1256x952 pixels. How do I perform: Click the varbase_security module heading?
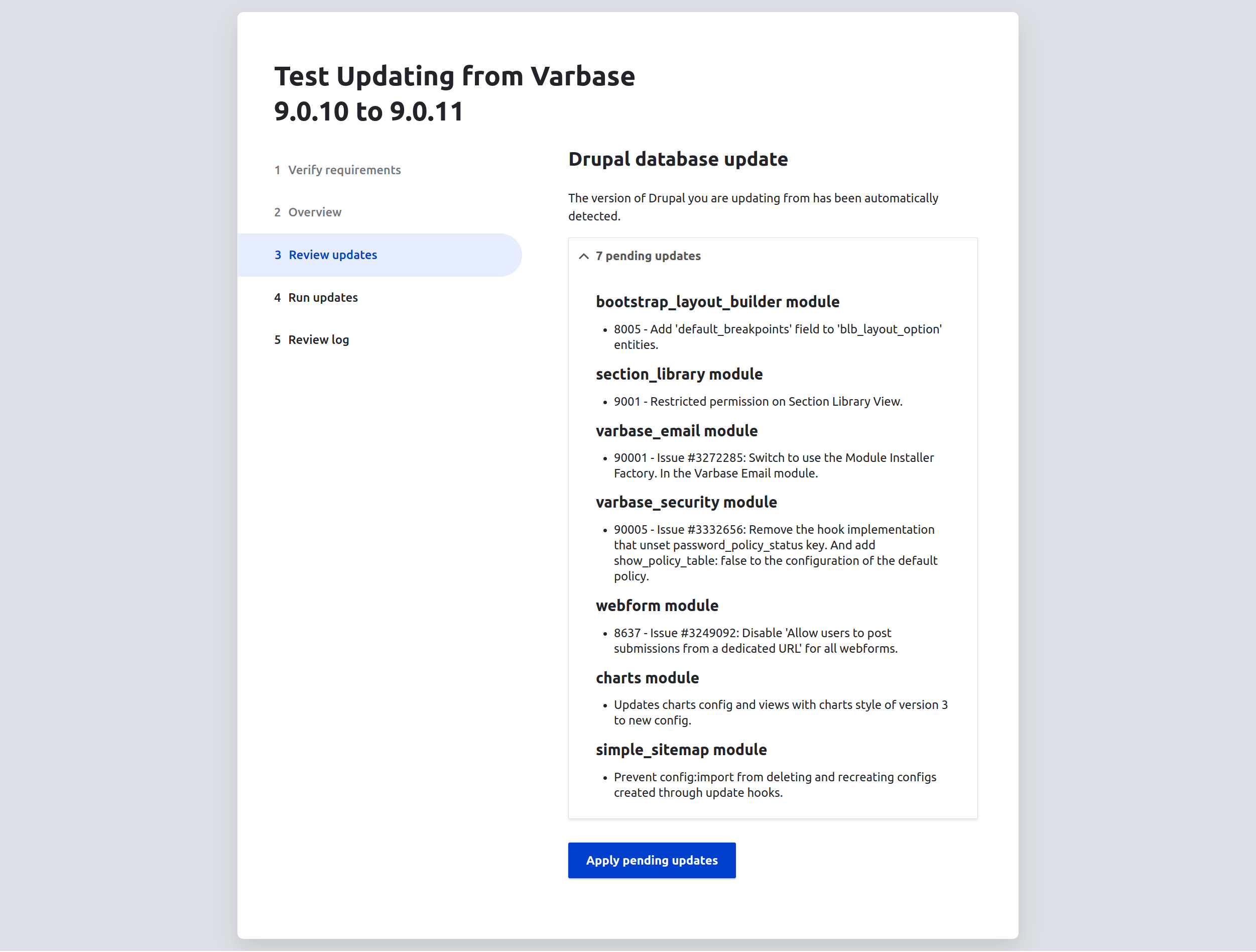[x=686, y=502]
